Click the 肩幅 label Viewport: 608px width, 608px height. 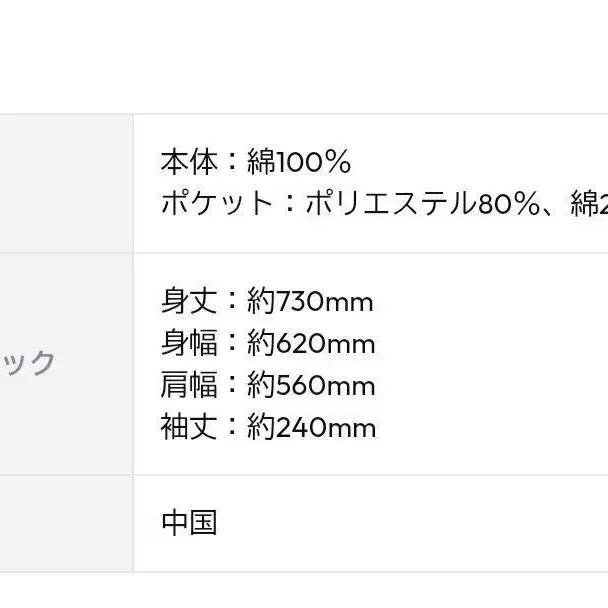pos(189,385)
